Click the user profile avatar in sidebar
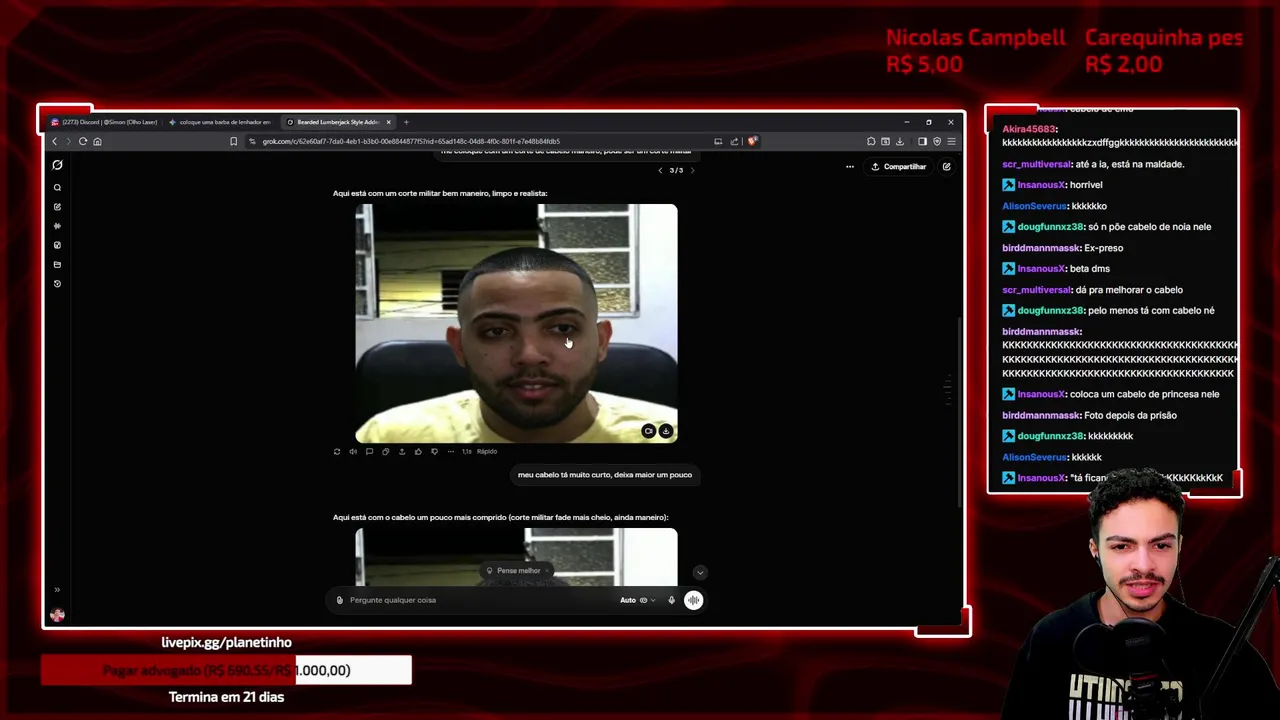 click(x=57, y=615)
